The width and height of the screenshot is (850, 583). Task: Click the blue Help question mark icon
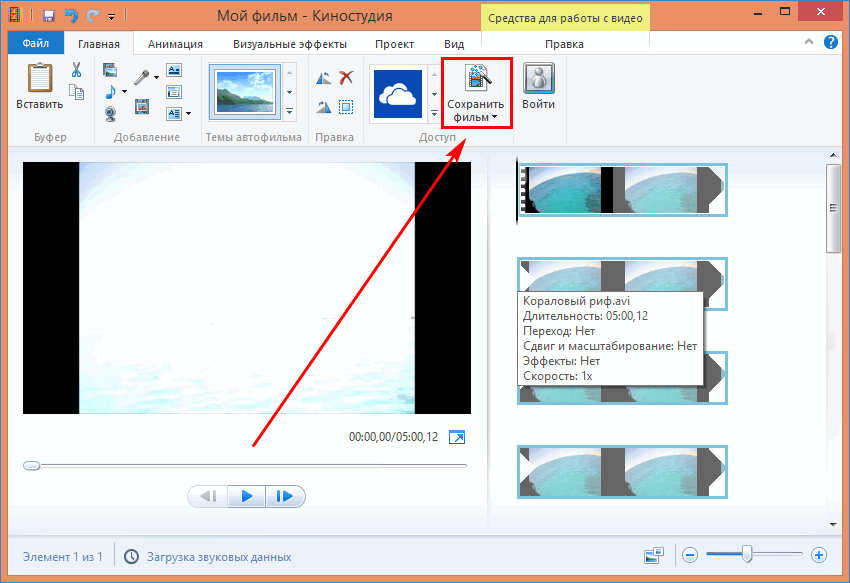830,43
